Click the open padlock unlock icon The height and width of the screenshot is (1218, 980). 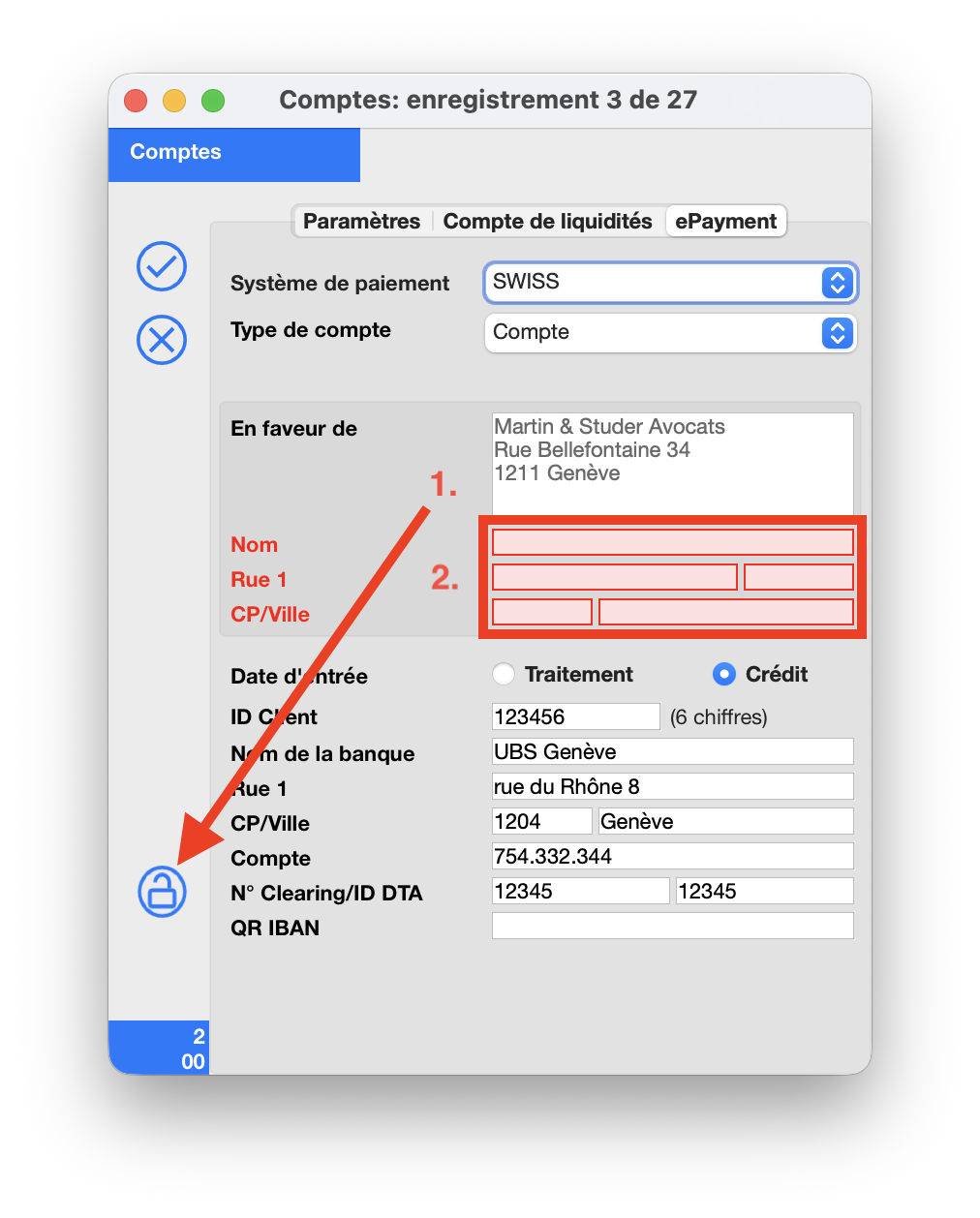coord(162,891)
